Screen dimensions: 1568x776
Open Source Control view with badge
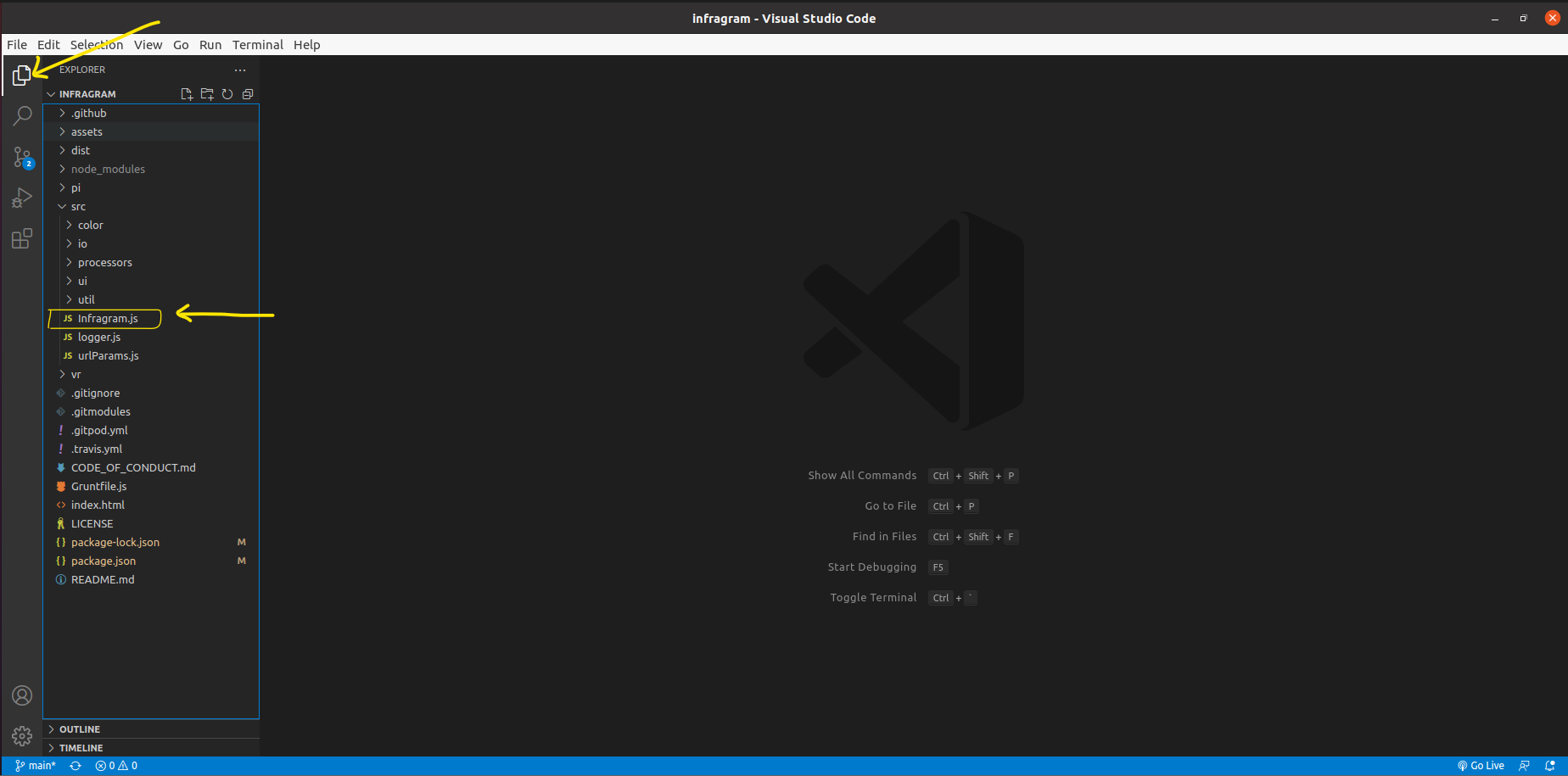(22, 157)
